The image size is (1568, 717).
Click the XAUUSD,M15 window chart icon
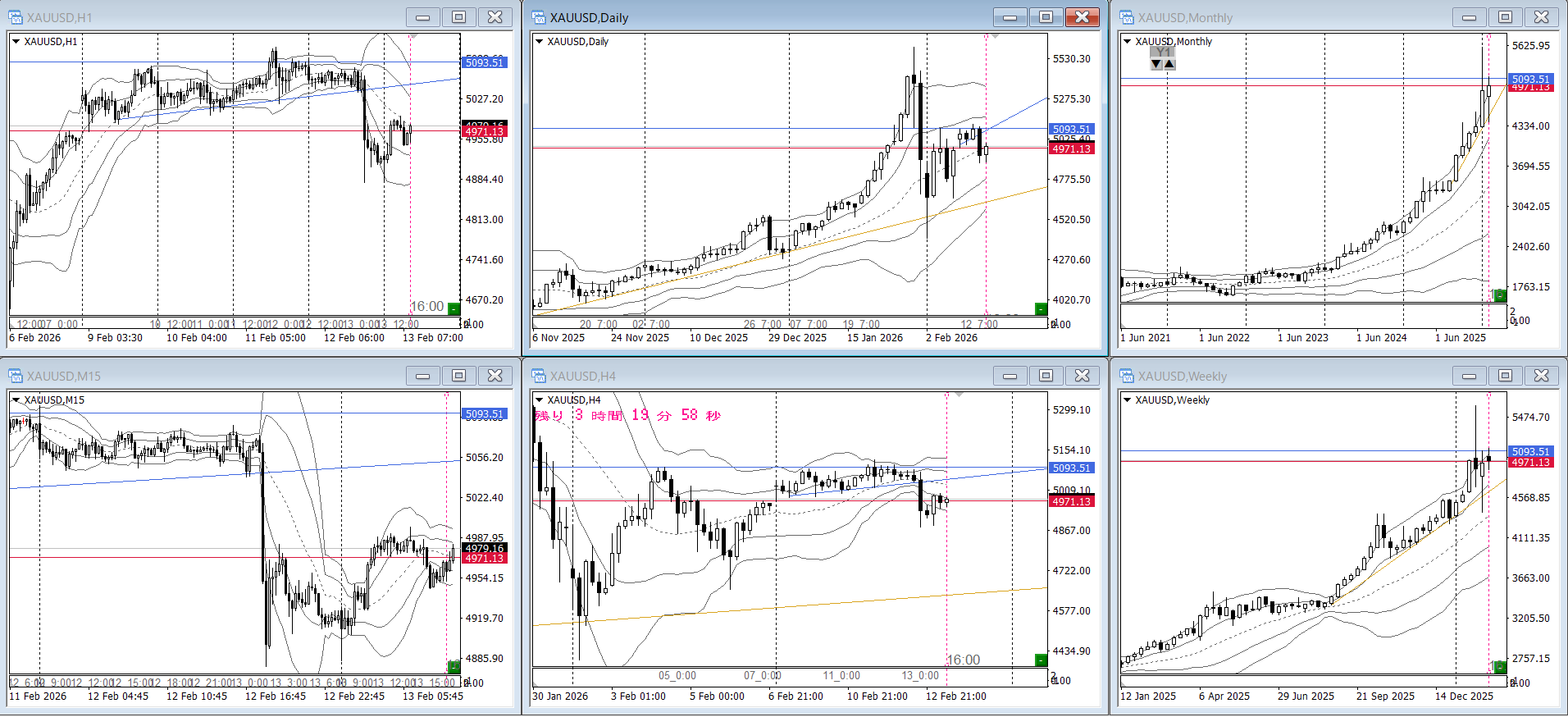tap(16, 376)
